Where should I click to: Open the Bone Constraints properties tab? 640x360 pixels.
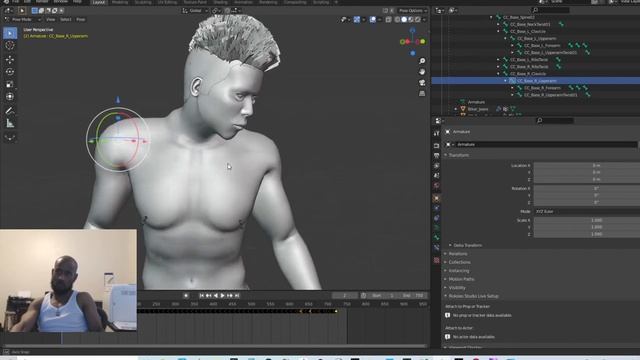click(436, 248)
